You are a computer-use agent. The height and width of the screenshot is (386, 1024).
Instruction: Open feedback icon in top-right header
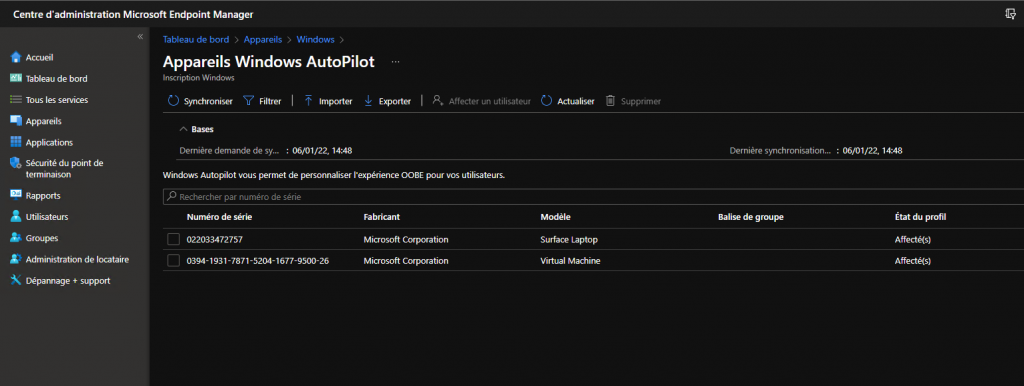[1010, 14]
